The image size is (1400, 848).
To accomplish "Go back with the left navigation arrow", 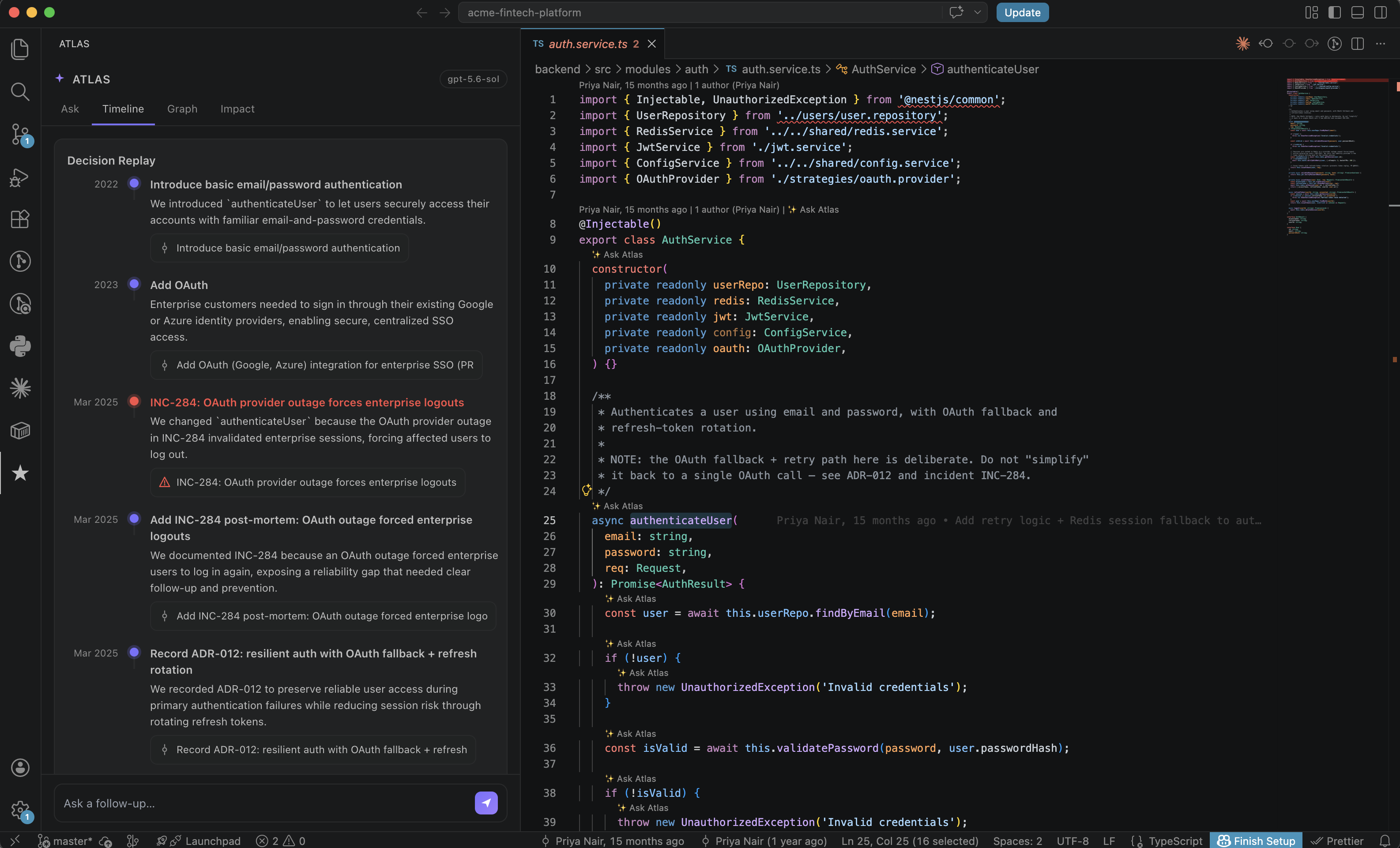I will point(422,12).
